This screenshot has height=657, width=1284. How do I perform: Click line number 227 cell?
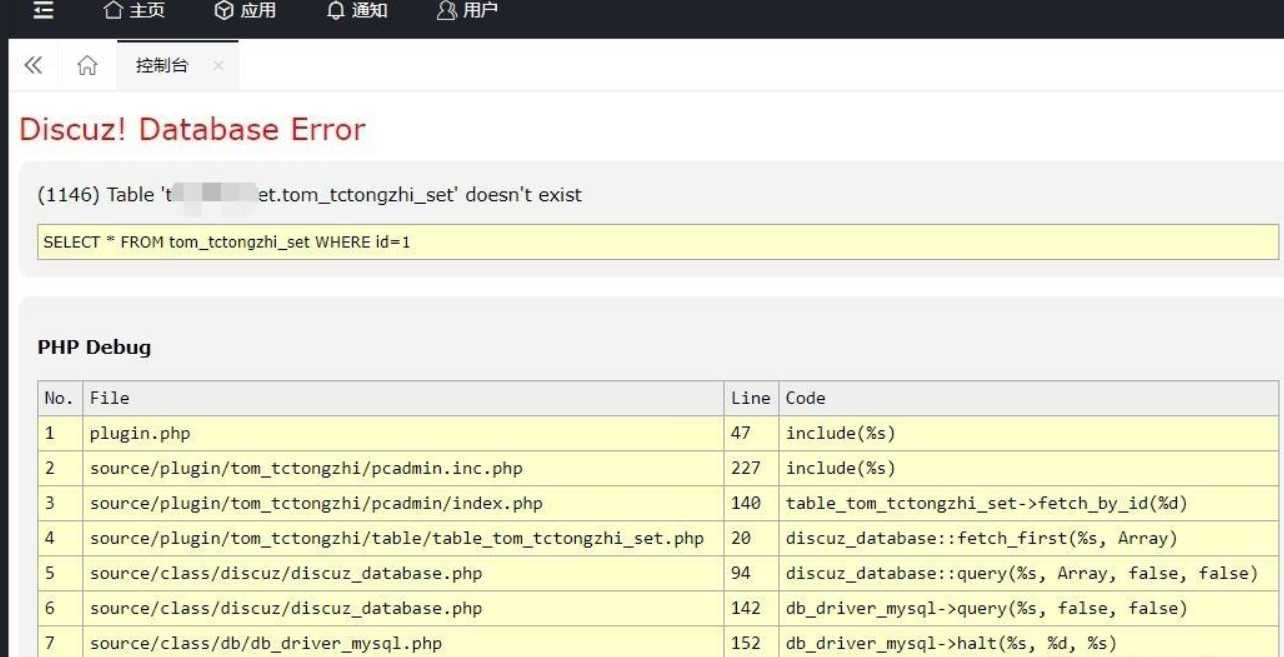(751, 468)
